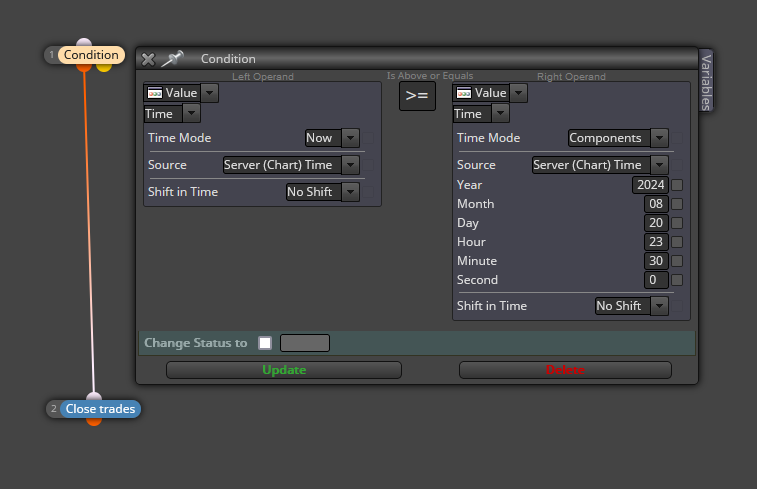
Task: Click node number 2 badge on Close trades
Action: (54, 409)
